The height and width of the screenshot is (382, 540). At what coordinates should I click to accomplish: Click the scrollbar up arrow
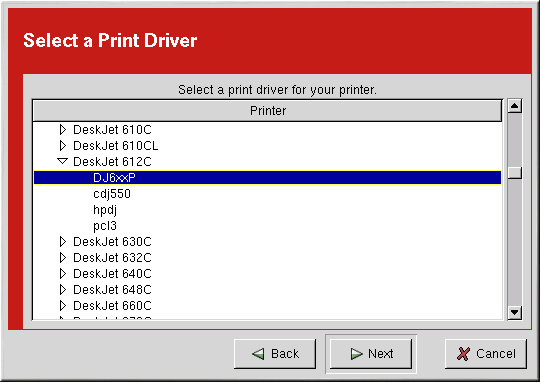click(x=515, y=106)
